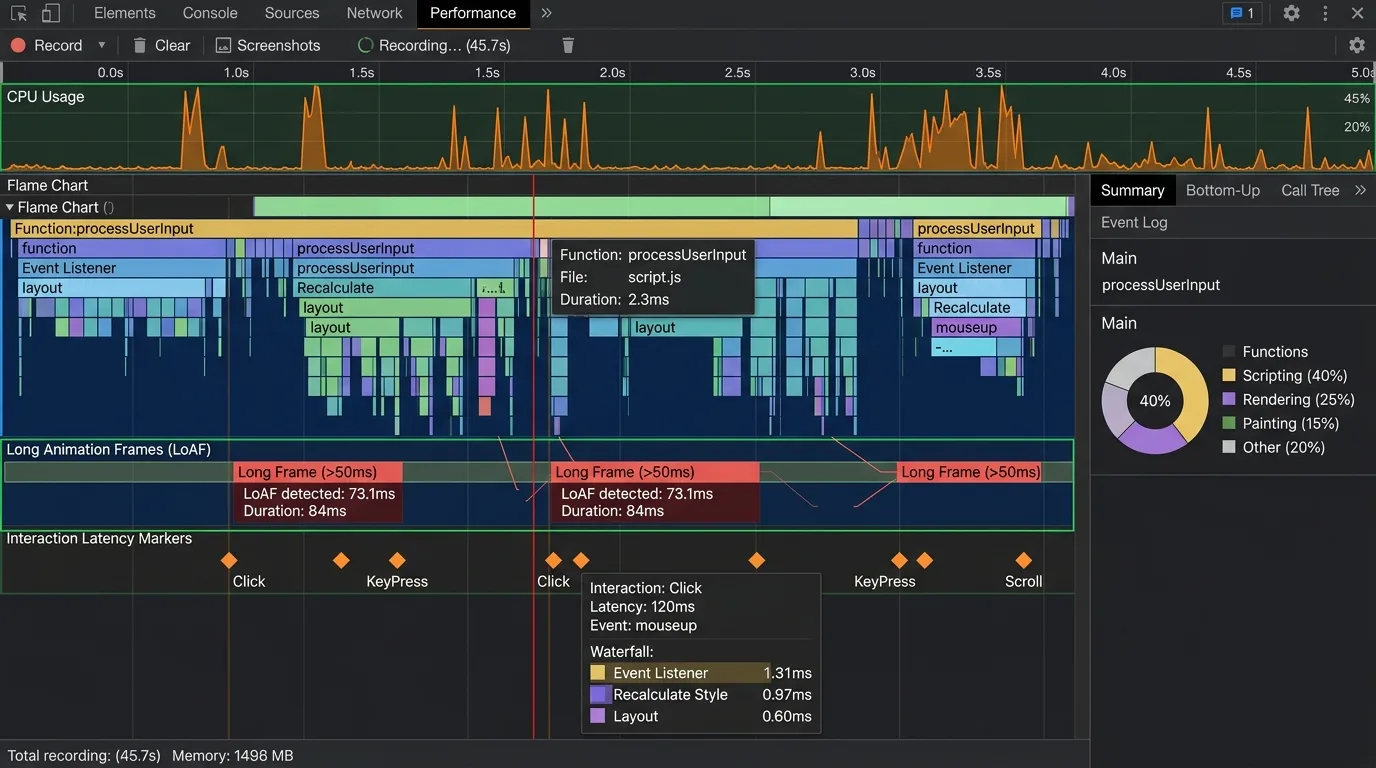1376x768 pixels.
Task: Open DevTools settings gear beside the kebab menu
Action: tap(1292, 13)
